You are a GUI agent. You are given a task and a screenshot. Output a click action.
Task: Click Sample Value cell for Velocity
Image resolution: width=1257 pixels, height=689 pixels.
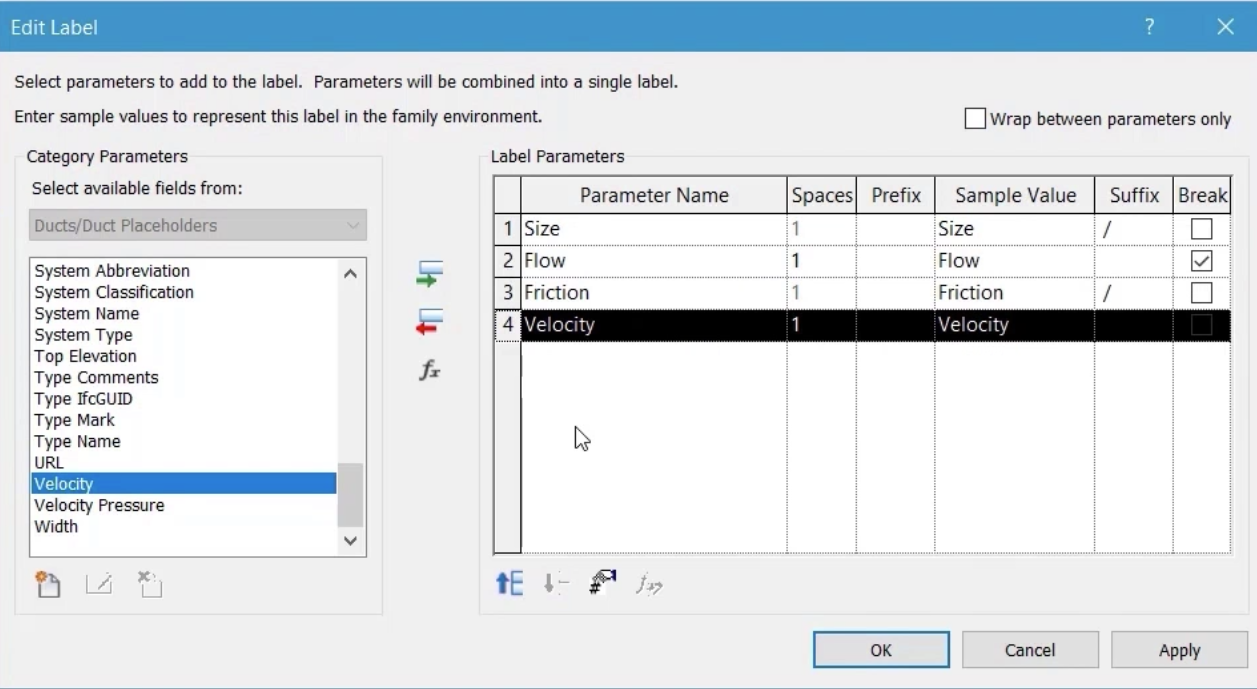[x=1015, y=325]
